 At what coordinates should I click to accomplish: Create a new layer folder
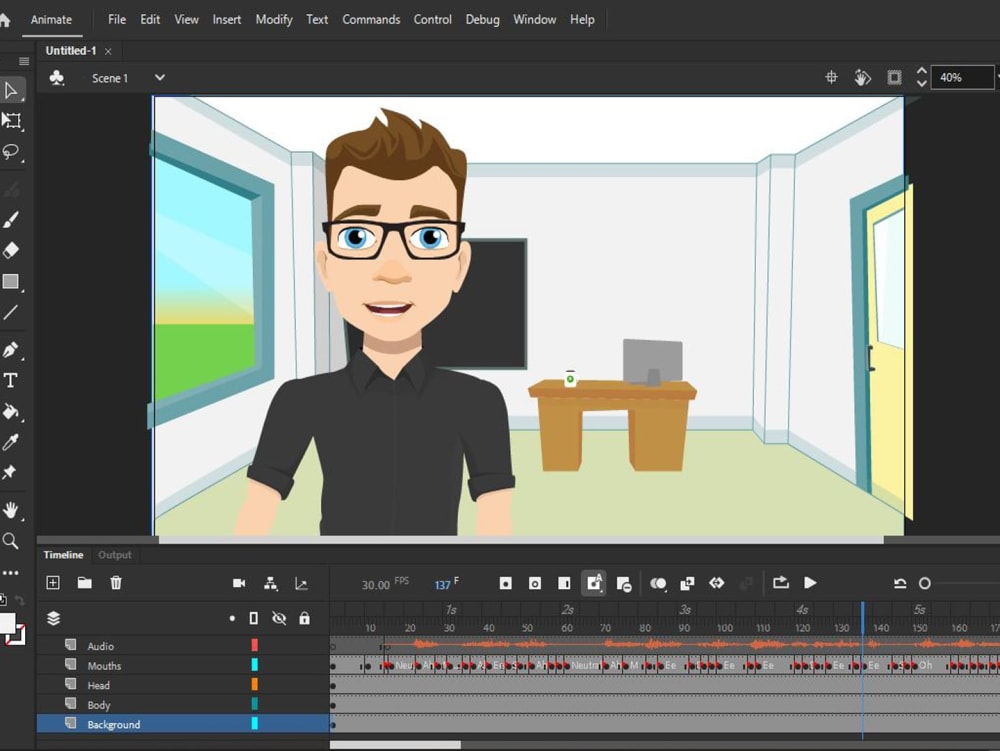point(84,582)
